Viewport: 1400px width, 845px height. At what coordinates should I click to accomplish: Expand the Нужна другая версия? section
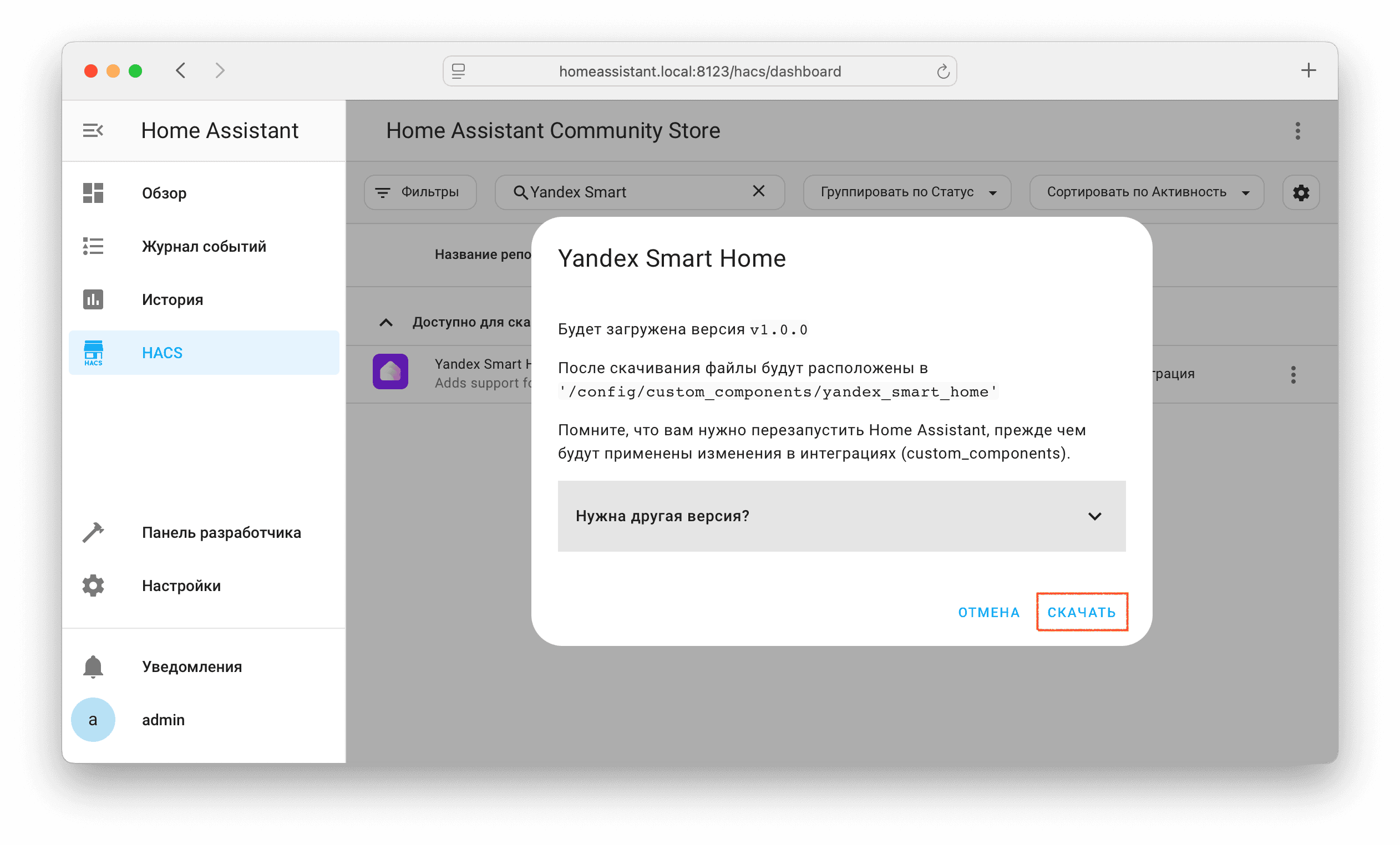tap(841, 516)
